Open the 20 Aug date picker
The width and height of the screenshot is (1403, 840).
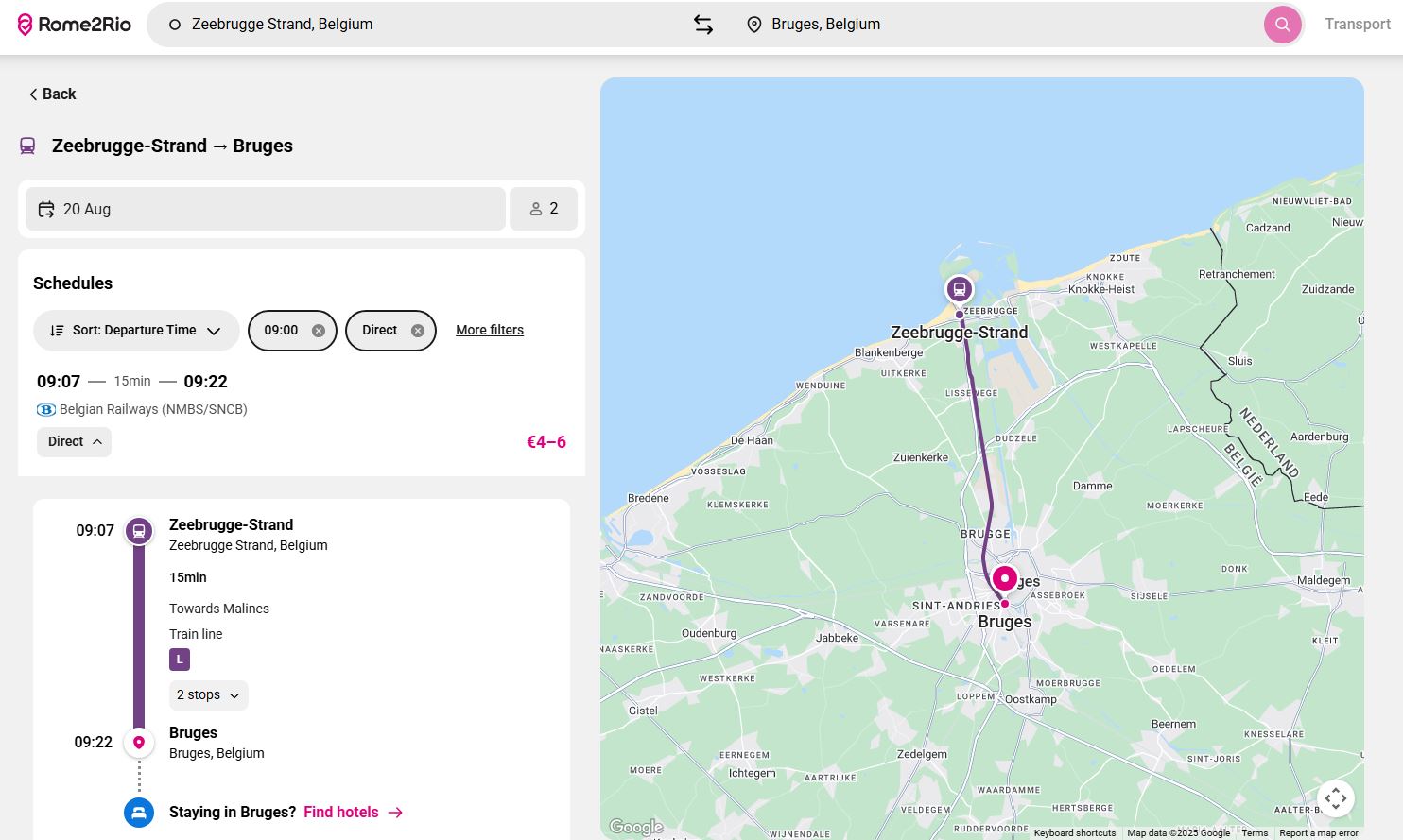pyautogui.click(x=266, y=209)
